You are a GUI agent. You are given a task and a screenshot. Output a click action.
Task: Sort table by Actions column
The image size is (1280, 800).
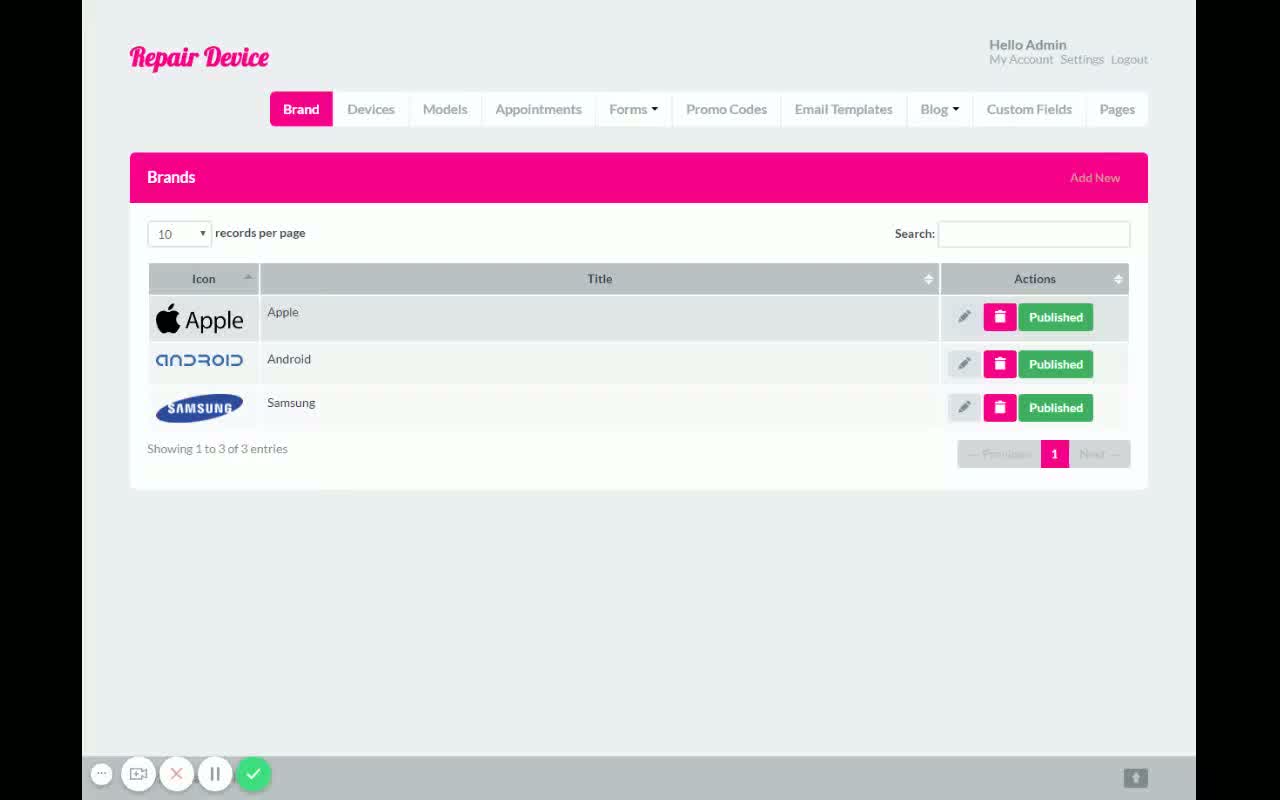tap(1035, 279)
